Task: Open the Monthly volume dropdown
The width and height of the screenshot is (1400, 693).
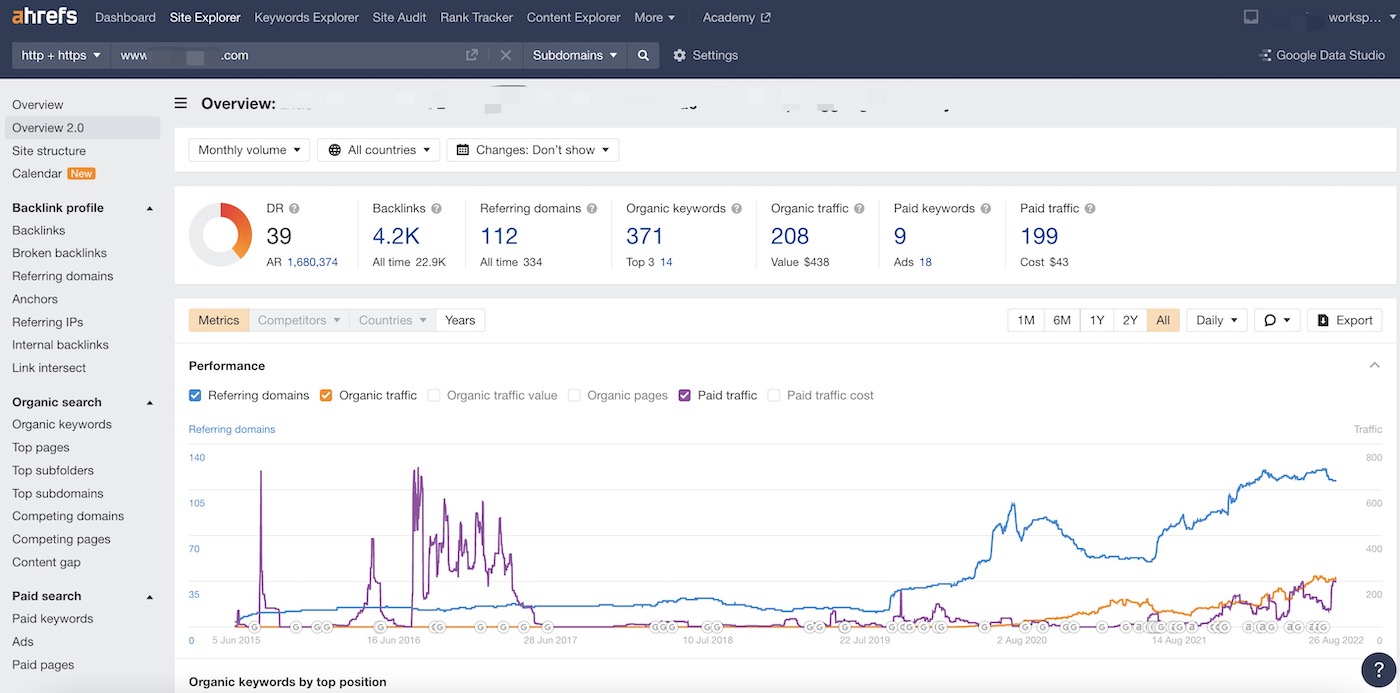Action: [249, 150]
